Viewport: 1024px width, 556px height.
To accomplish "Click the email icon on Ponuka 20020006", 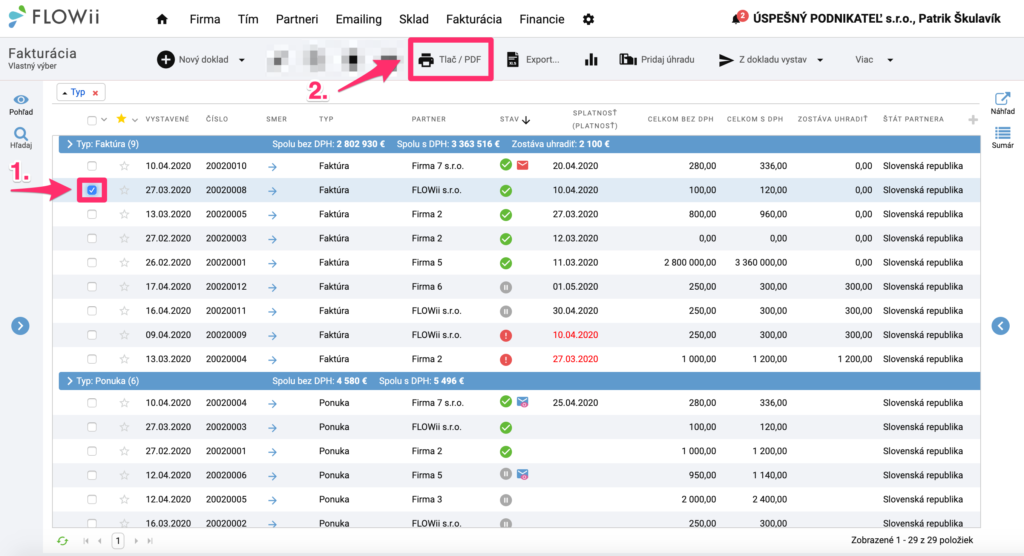I will coord(522,474).
